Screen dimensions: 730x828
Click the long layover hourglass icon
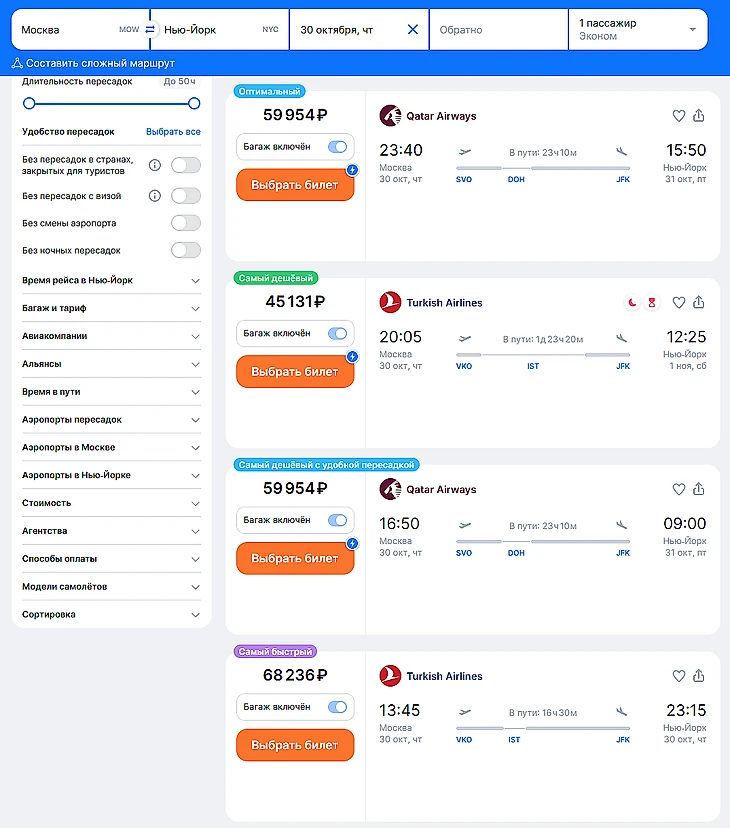(x=652, y=303)
